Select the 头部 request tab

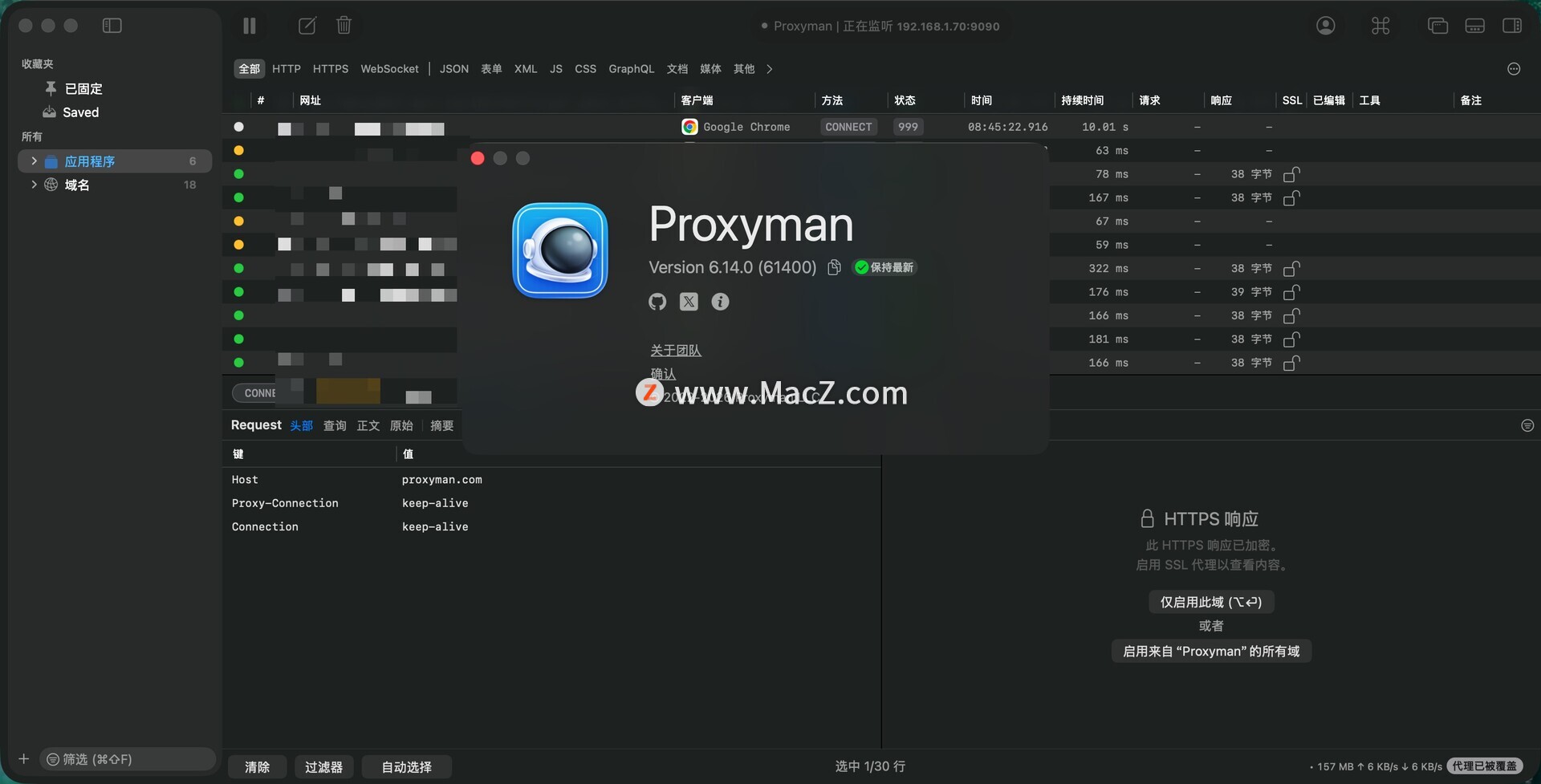pos(302,426)
